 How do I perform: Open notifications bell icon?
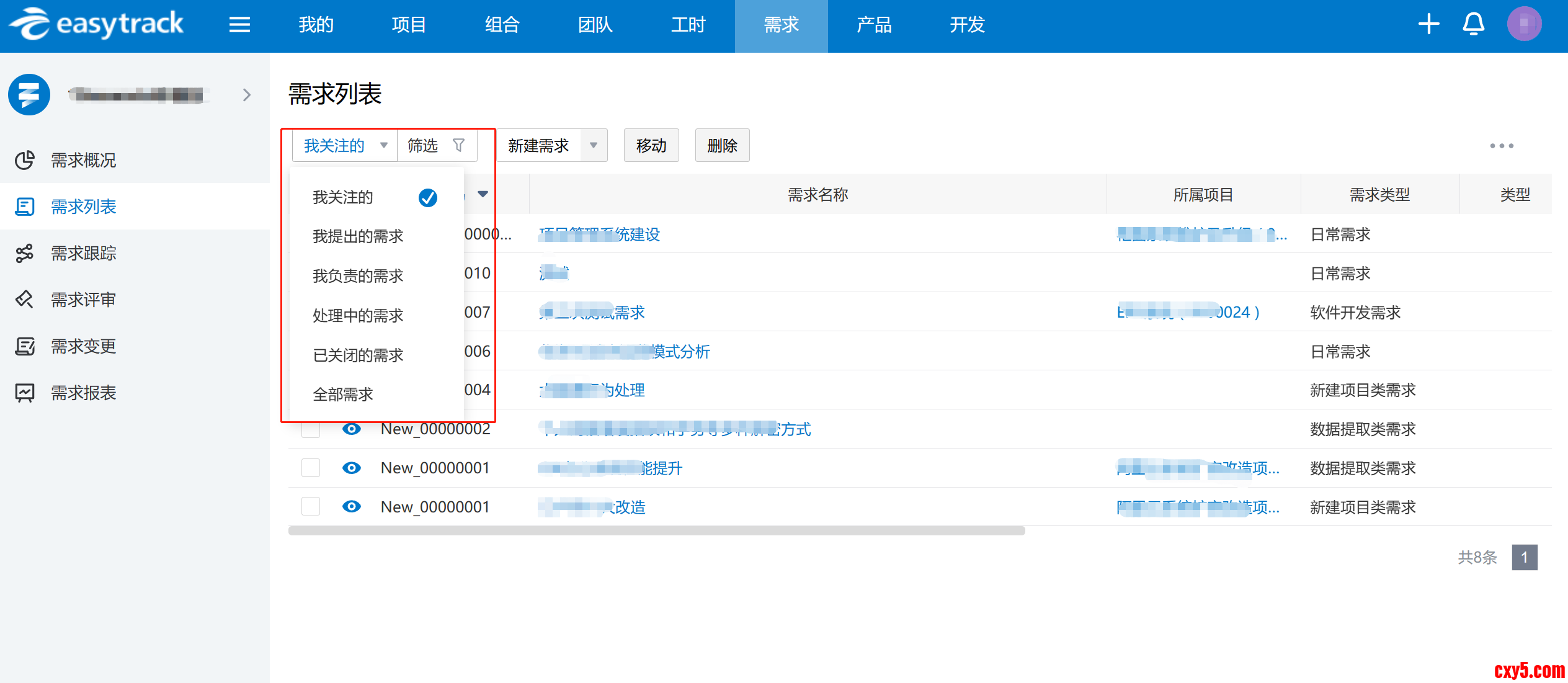coord(1473,24)
